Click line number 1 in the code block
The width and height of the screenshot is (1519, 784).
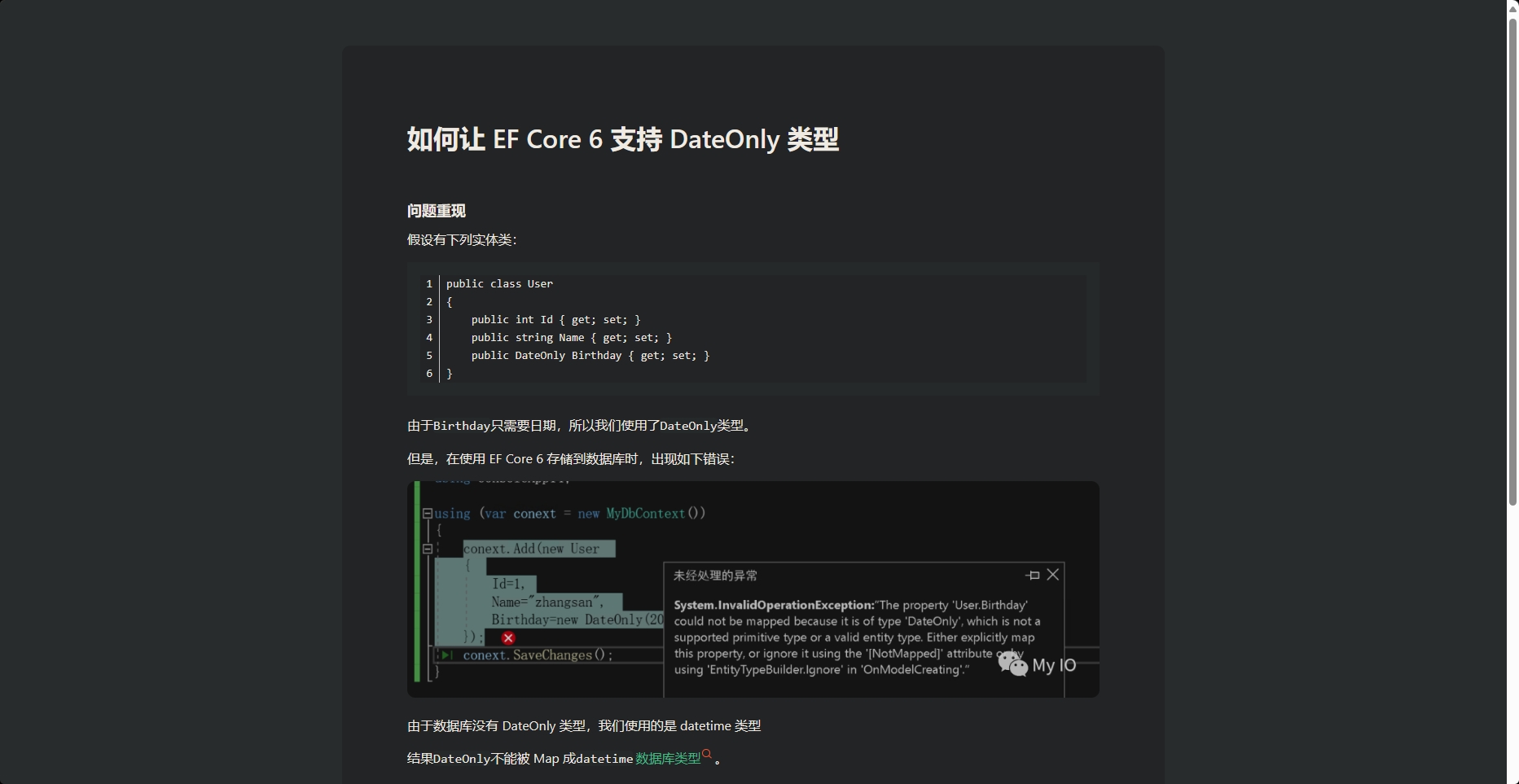429,284
